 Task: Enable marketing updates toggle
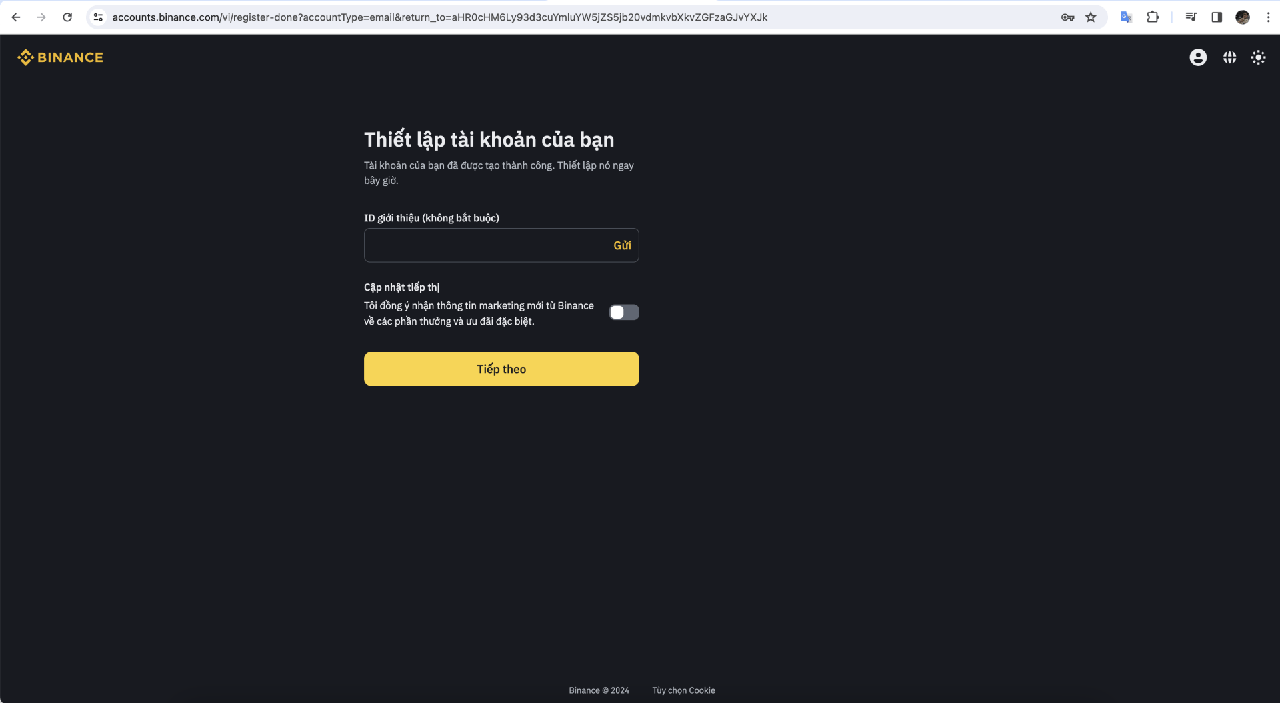[x=624, y=312]
